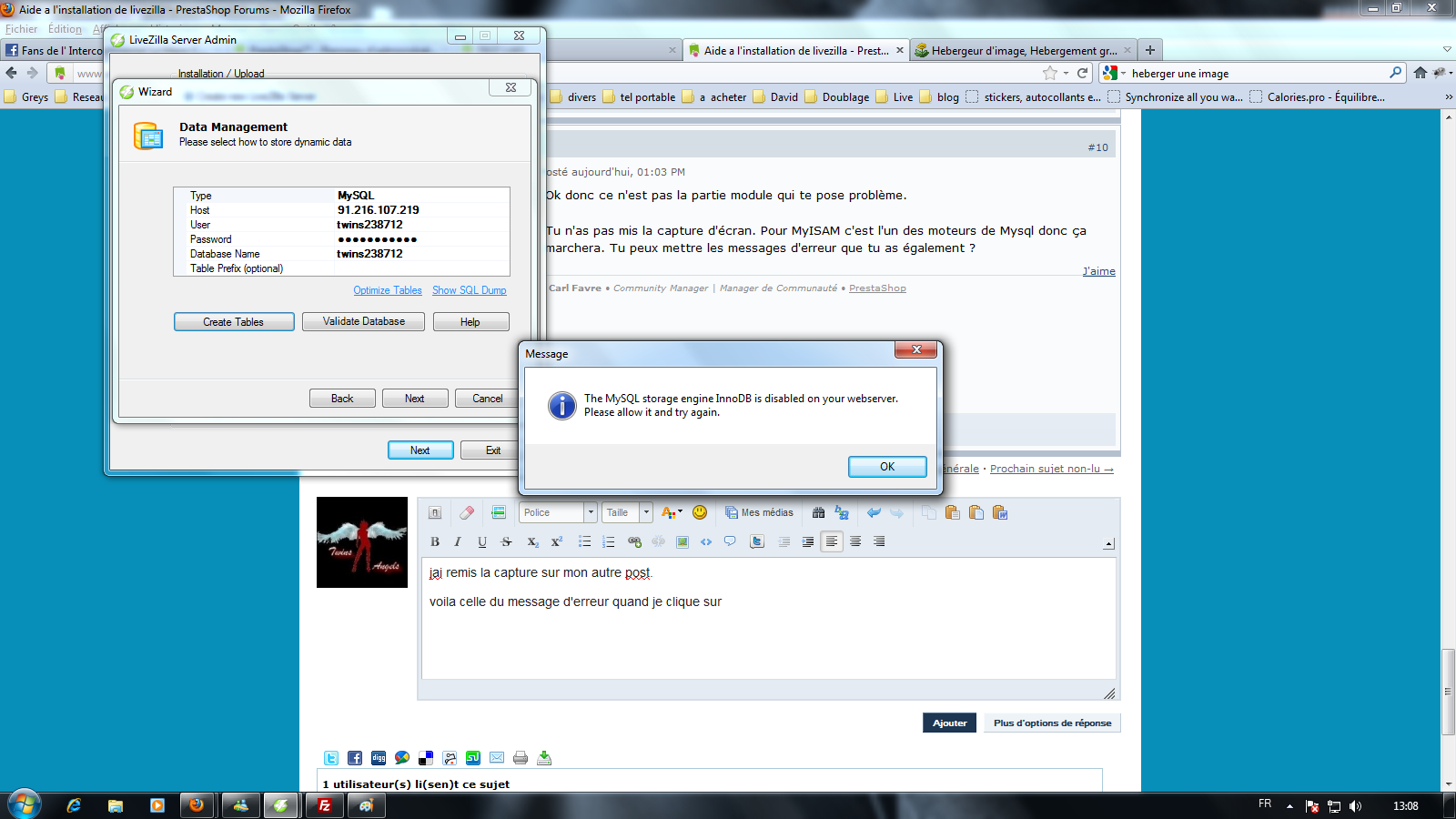The image size is (1456, 819).
Task: Click Help button in Data Management wizard
Action: point(470,322)
